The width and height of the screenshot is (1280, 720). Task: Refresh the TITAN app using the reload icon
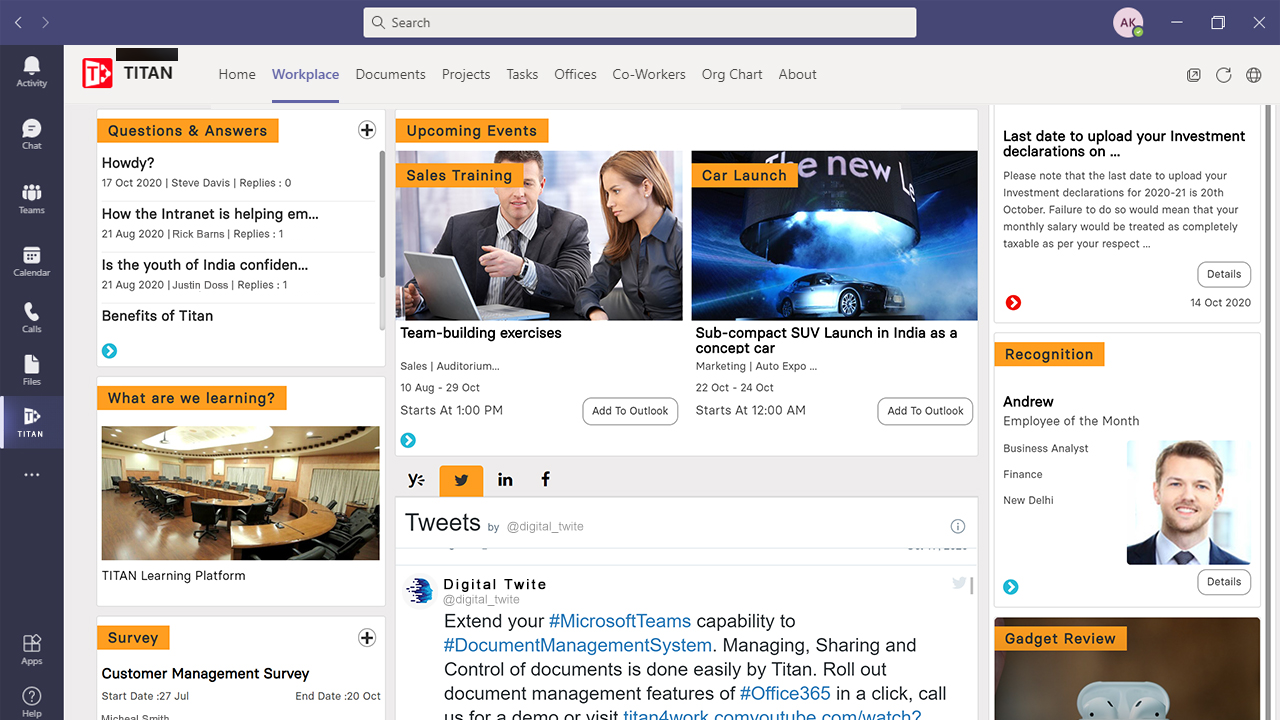(1223, 74)
